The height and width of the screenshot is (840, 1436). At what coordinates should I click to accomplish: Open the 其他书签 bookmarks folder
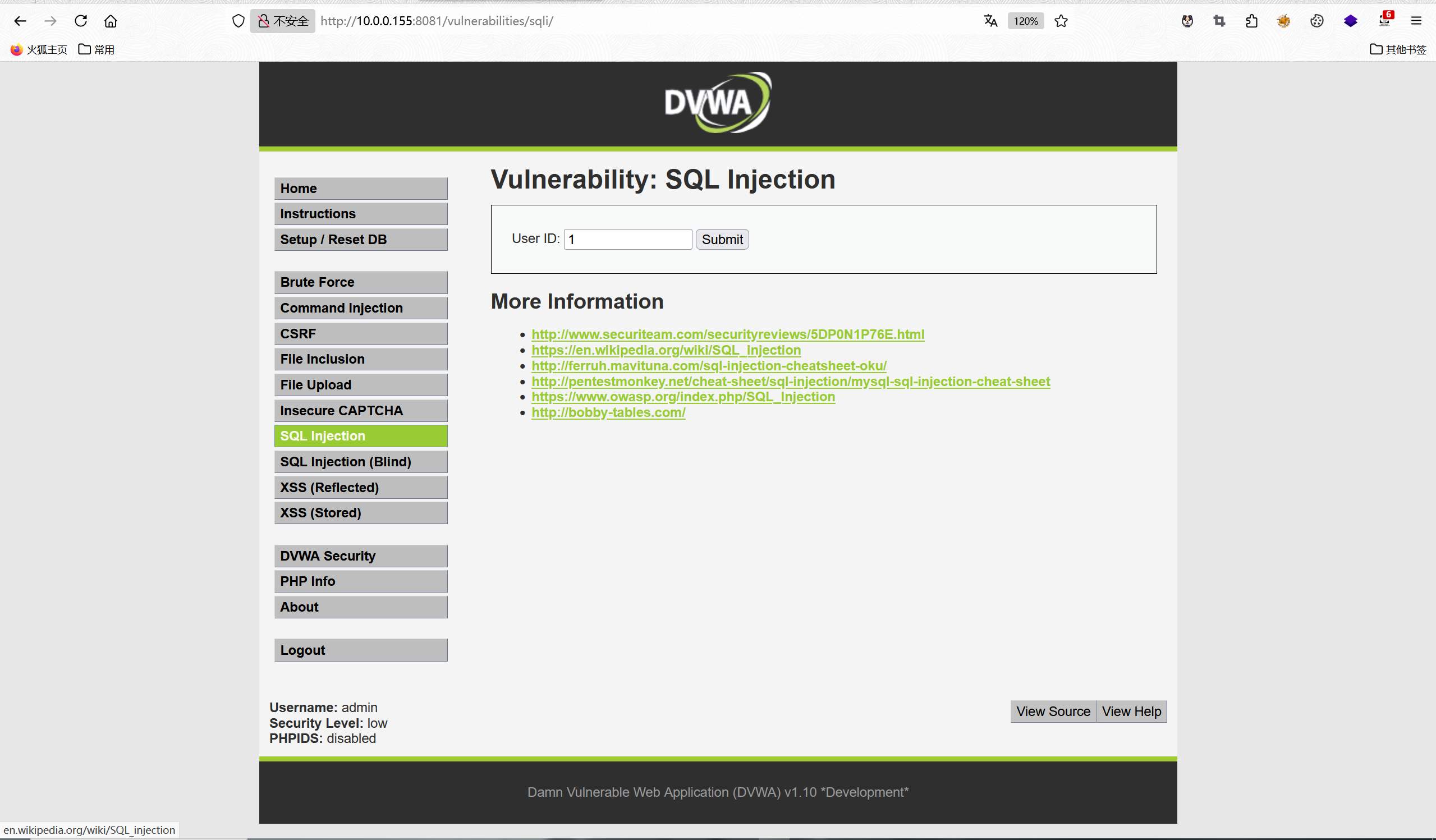(x=1398, y=49)
